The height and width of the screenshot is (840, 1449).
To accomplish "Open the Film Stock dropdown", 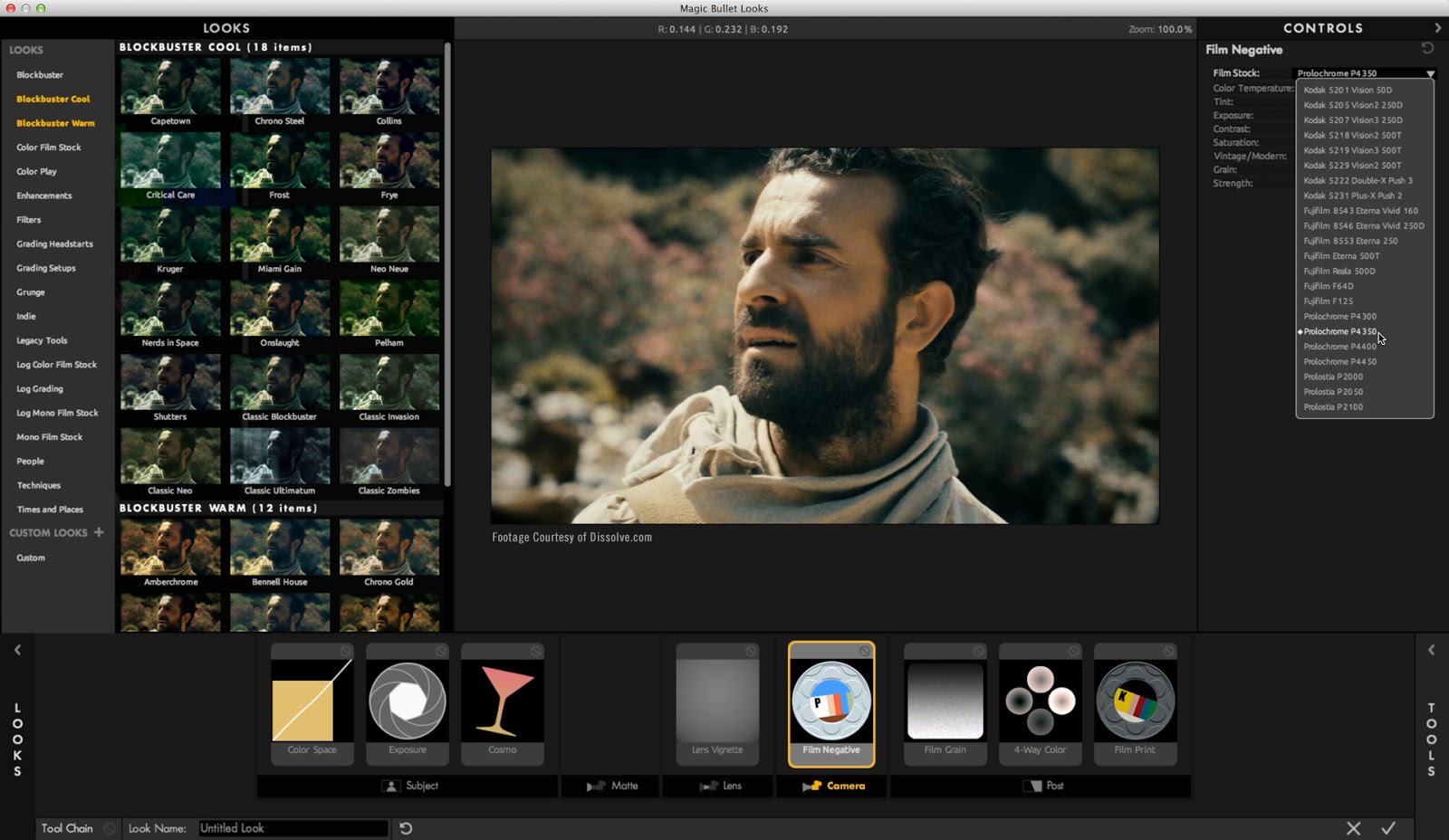I will point(1429,72).
